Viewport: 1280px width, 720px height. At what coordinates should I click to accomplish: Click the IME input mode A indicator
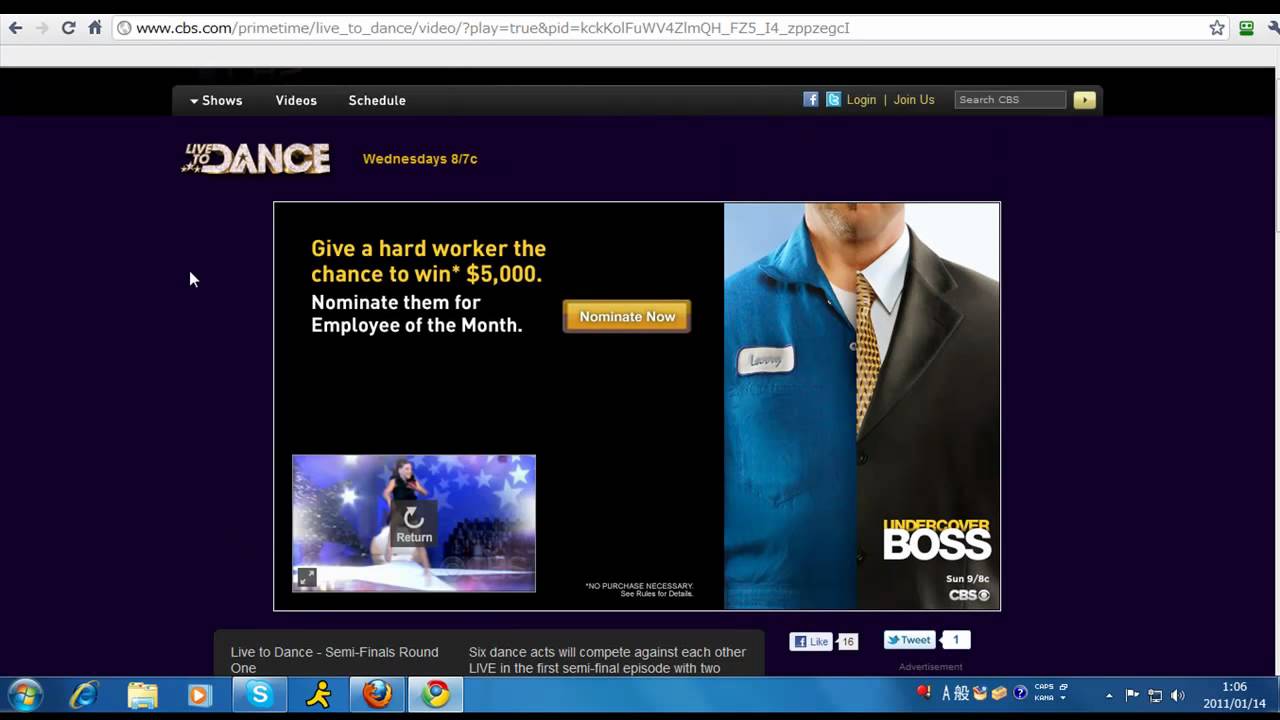(947, 693)
